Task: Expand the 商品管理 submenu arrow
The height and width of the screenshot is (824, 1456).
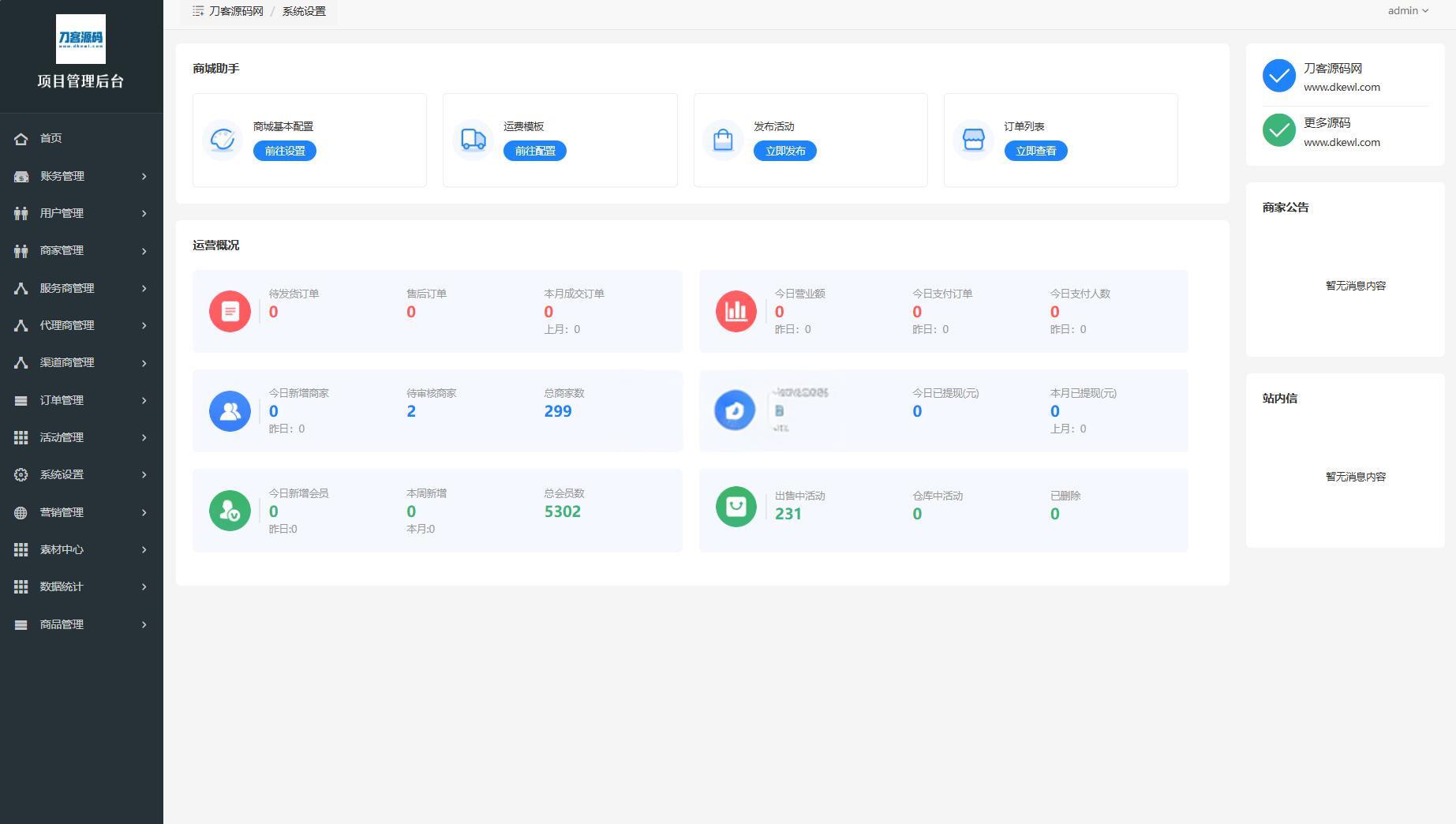Action: pos(144,624)
